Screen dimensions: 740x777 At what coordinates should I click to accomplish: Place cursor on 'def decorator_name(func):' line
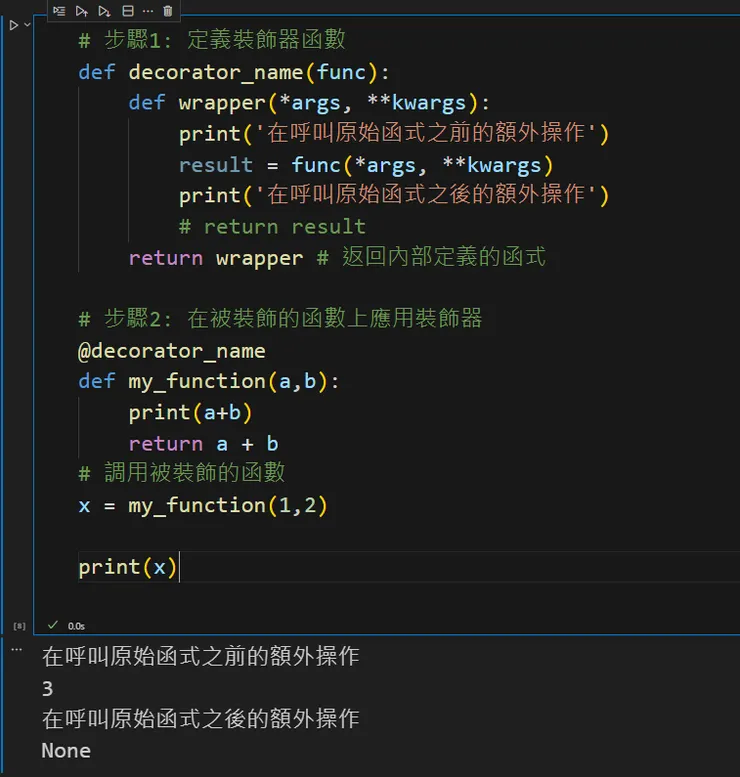pos(234,72)
